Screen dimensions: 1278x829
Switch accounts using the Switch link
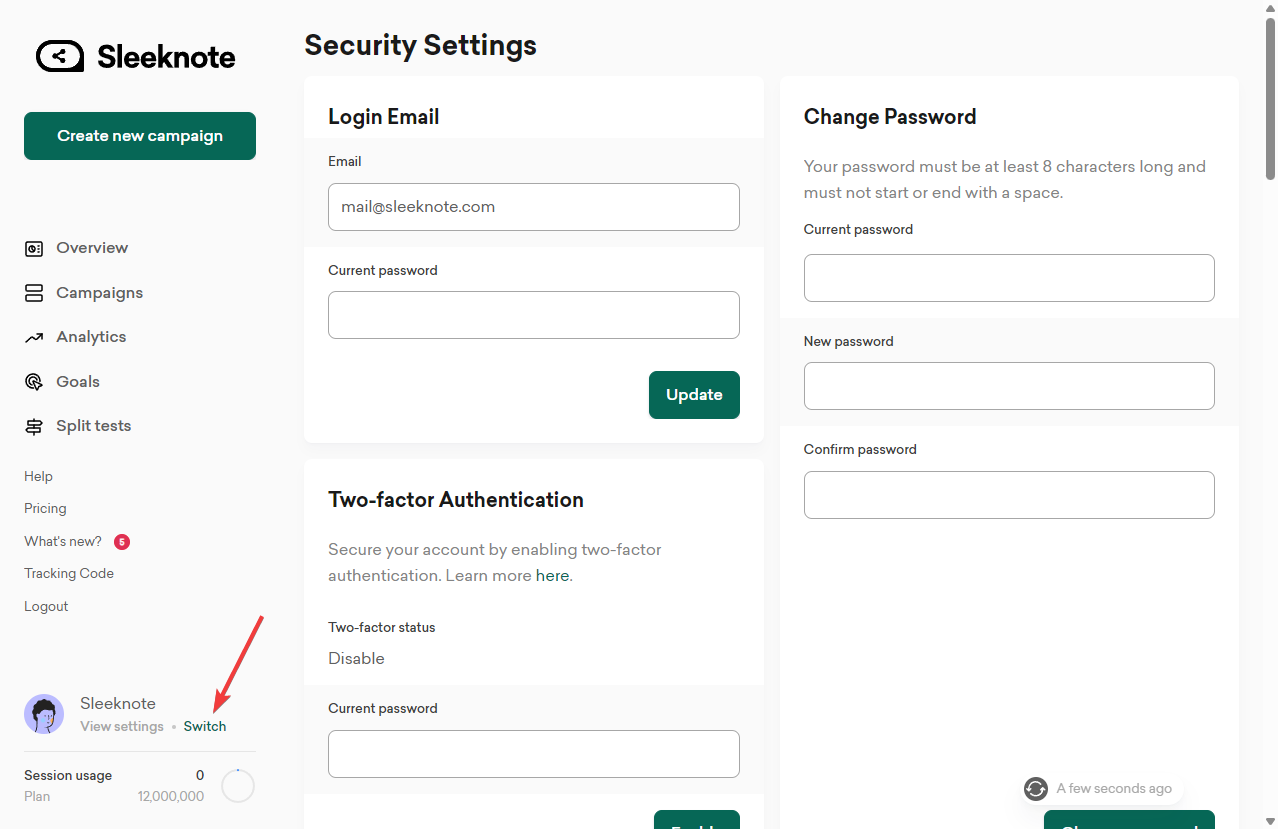[205, 727]
